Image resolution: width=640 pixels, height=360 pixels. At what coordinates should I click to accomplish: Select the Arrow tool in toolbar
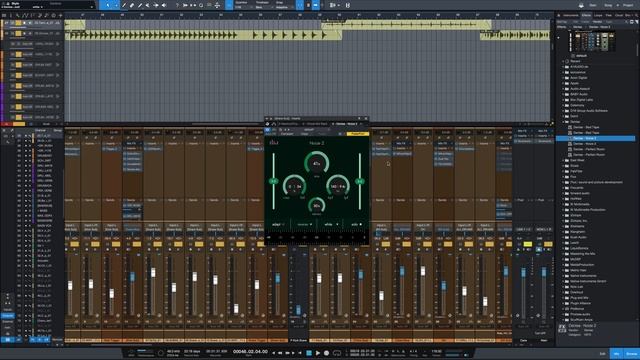tap(108, 5)
